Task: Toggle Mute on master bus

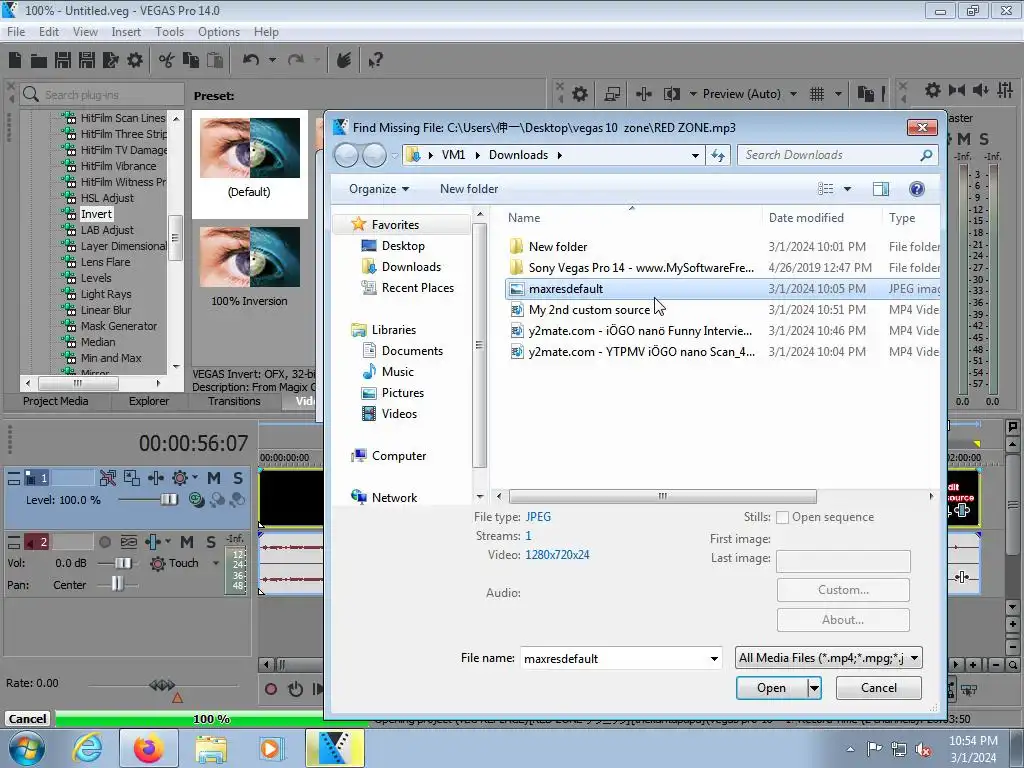Action: [x=963, y=138]
